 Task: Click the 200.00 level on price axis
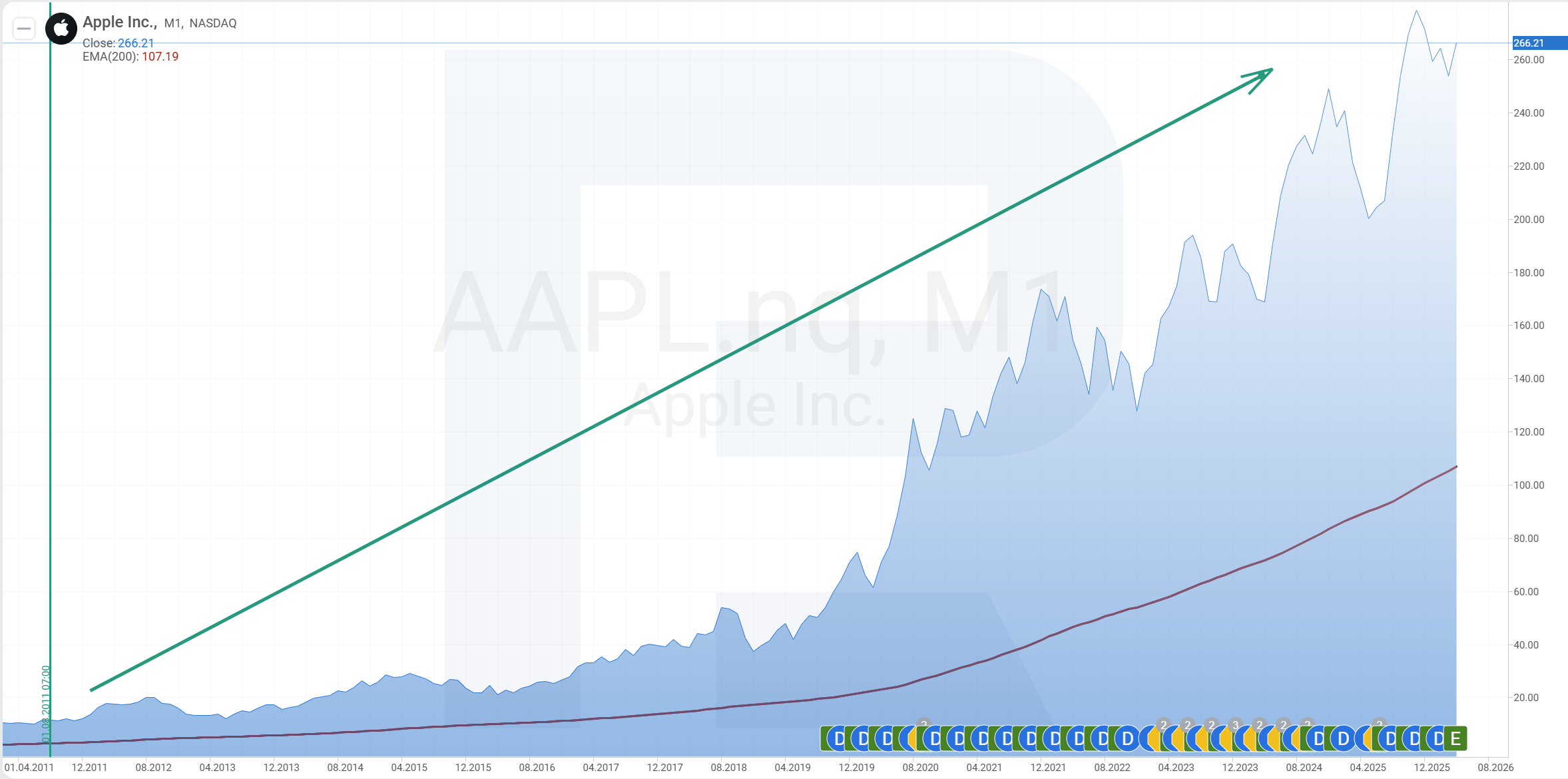(x=1529, y=220)
